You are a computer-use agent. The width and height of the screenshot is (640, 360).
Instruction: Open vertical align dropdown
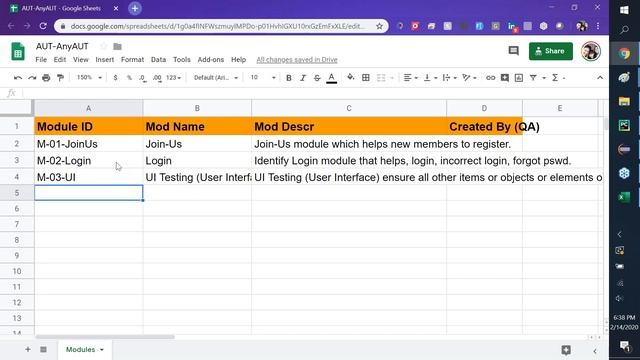[430, 78]
